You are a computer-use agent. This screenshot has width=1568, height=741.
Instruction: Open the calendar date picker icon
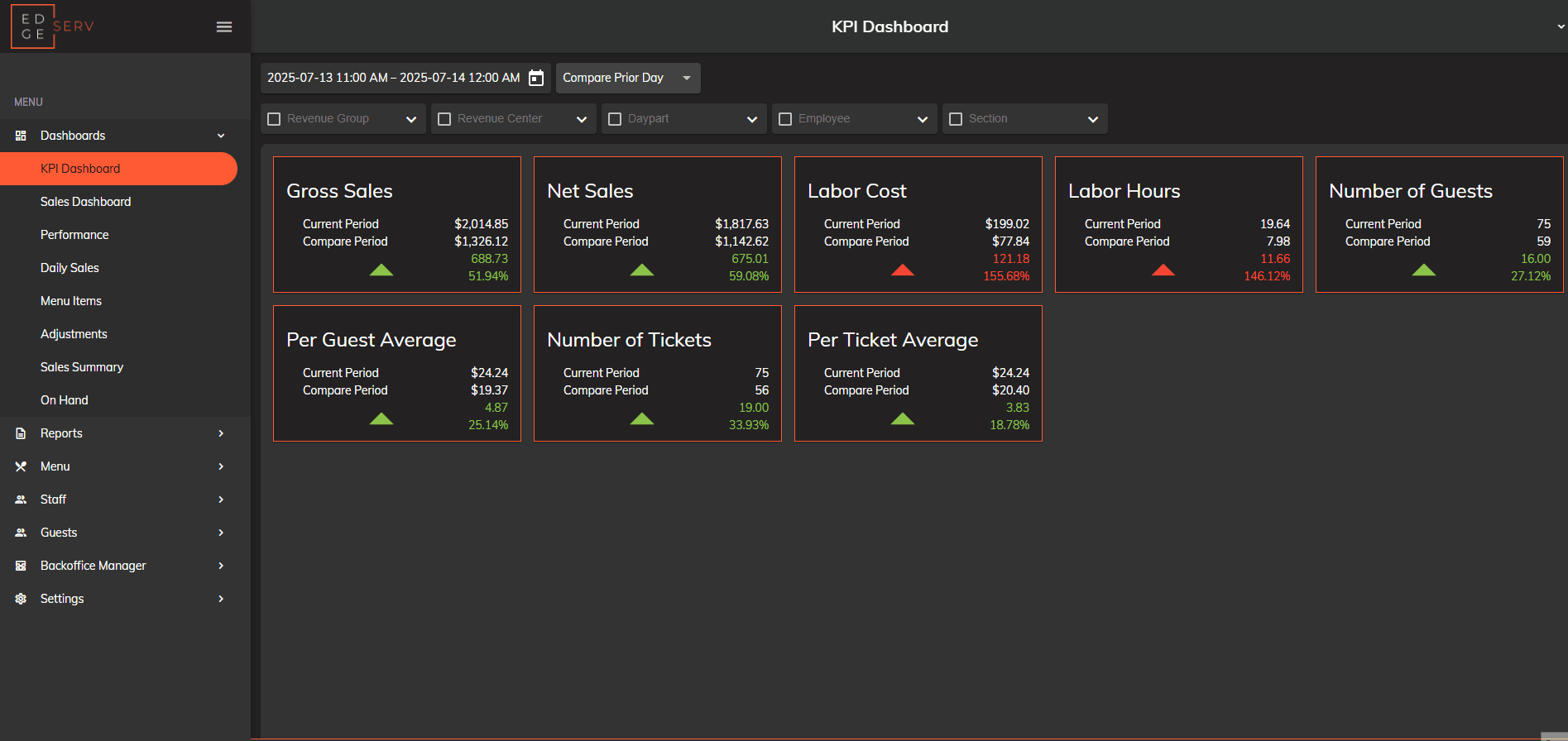[536, 78]
